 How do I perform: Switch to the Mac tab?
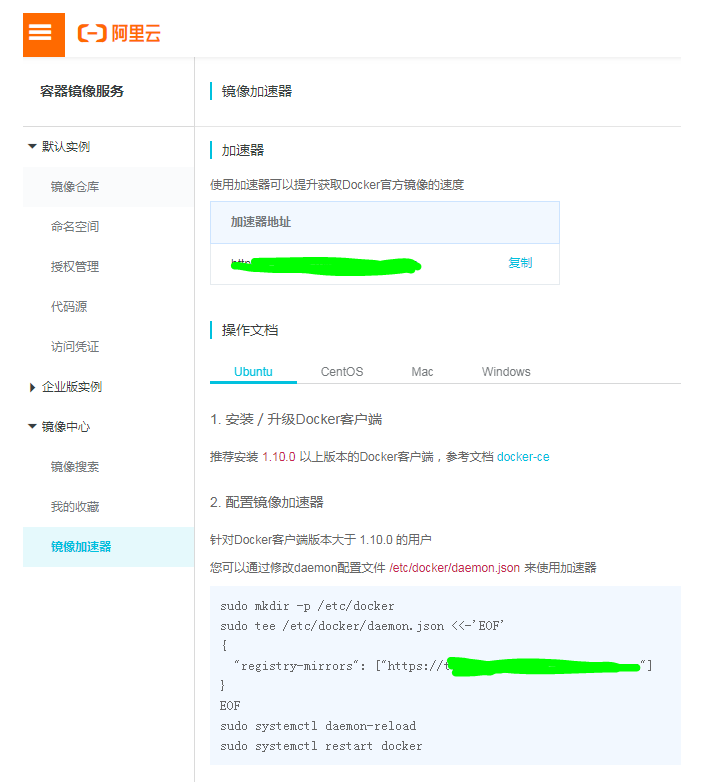point(422,372)
